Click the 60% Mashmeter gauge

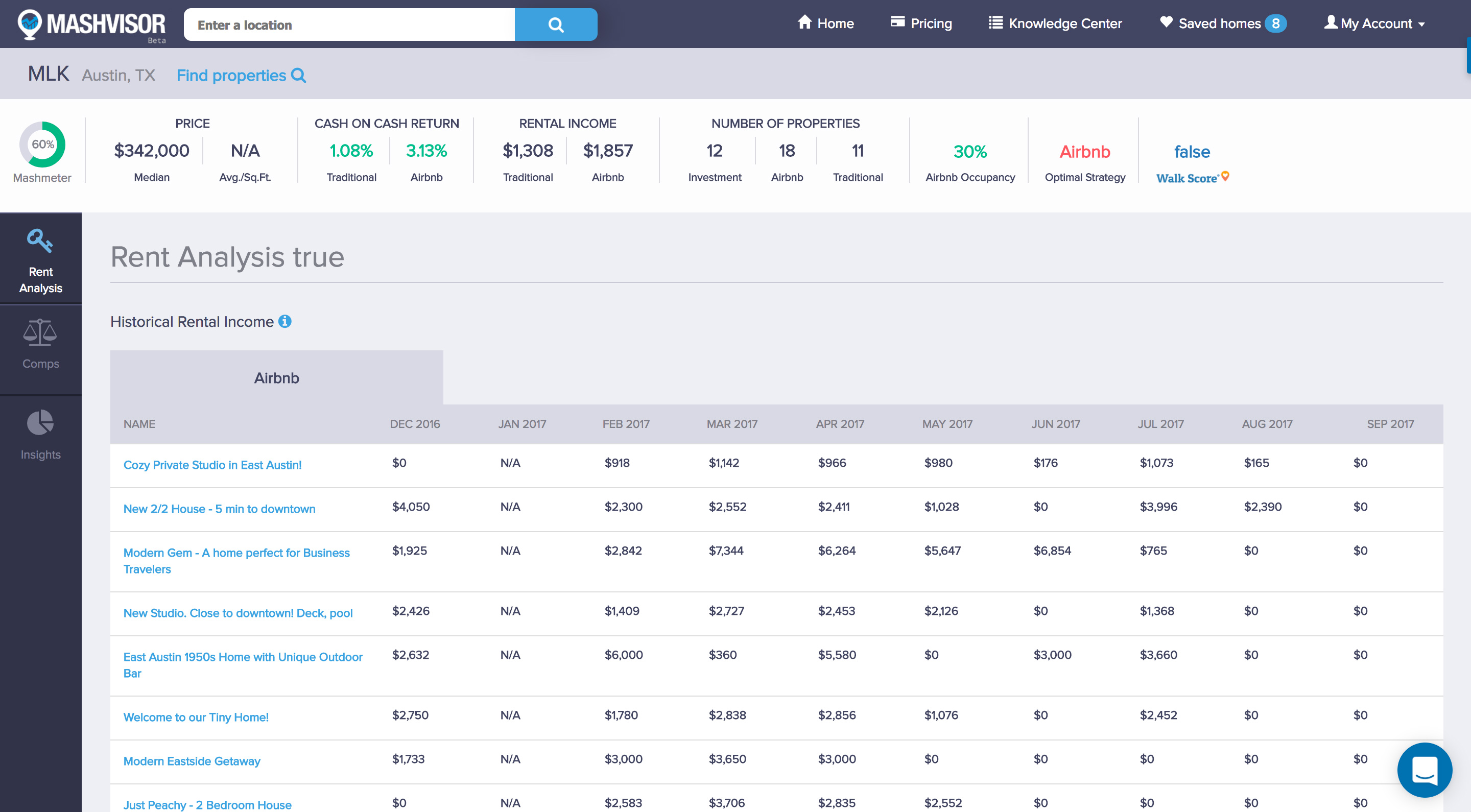coord(42,145)
